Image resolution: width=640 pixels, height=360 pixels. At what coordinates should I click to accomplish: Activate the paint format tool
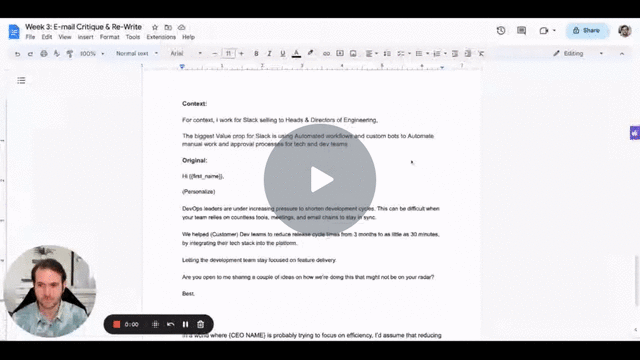tap(70, 54)
